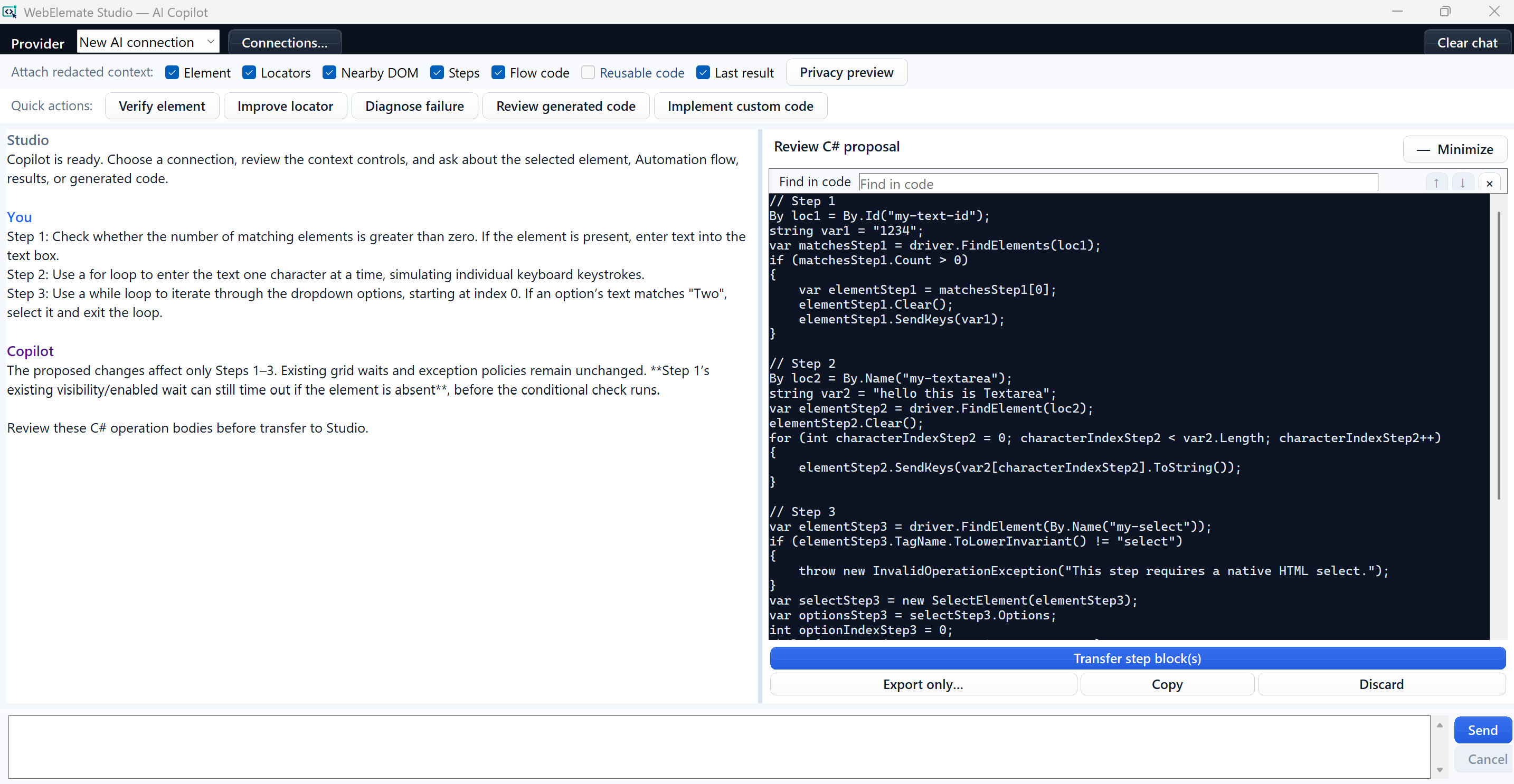This screenshot has height=784, width=1514.
Task: Run the Diagnose failure quick action
Action: click(x=414, y=106)
